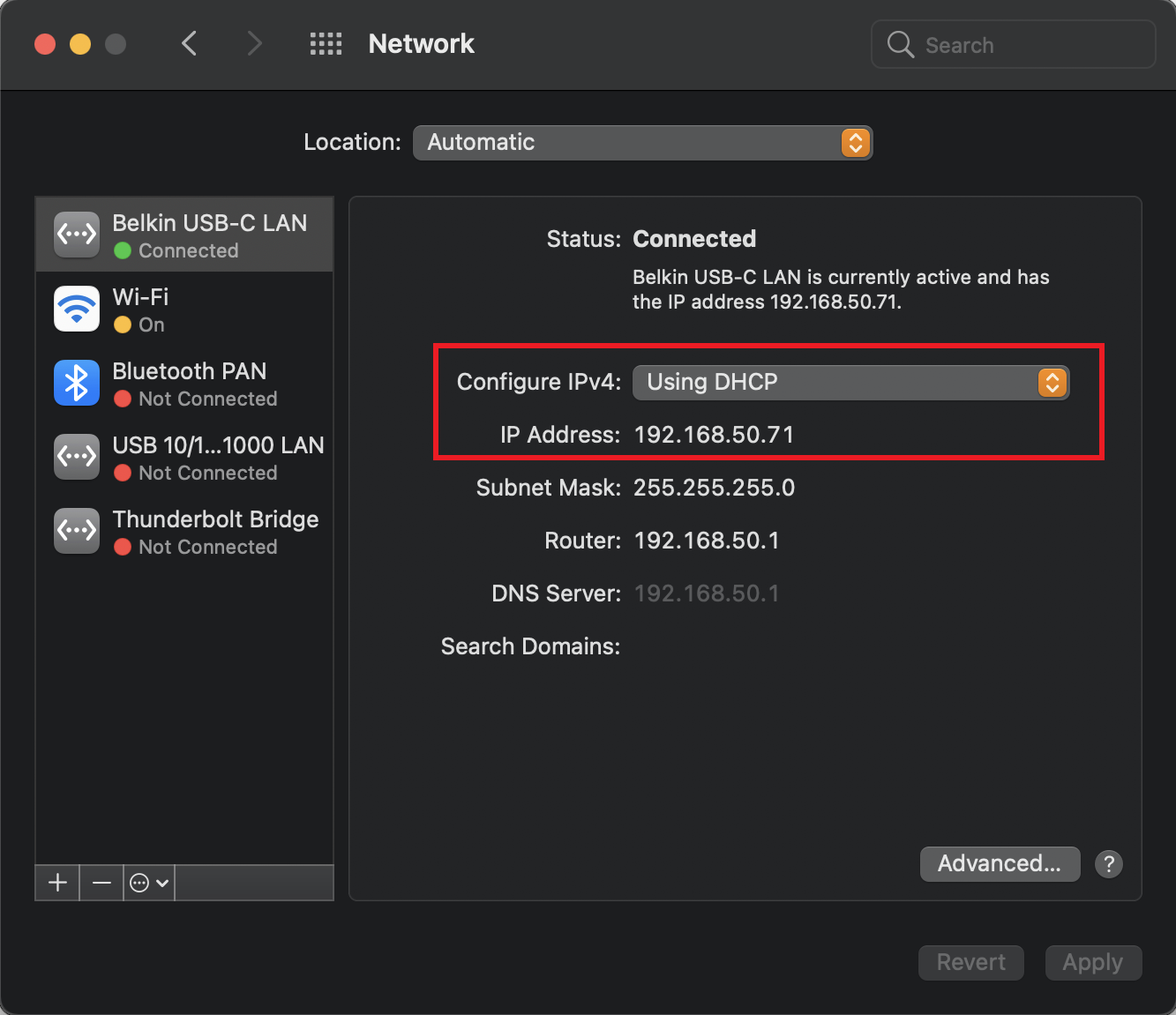Click the Belkin USB-C LAN ethernet icon
1176x1015 pixels.
click(x=77, y=235)
